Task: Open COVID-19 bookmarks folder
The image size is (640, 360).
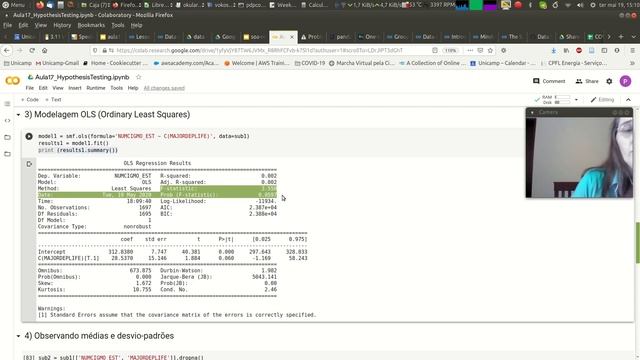Action: 310,63
